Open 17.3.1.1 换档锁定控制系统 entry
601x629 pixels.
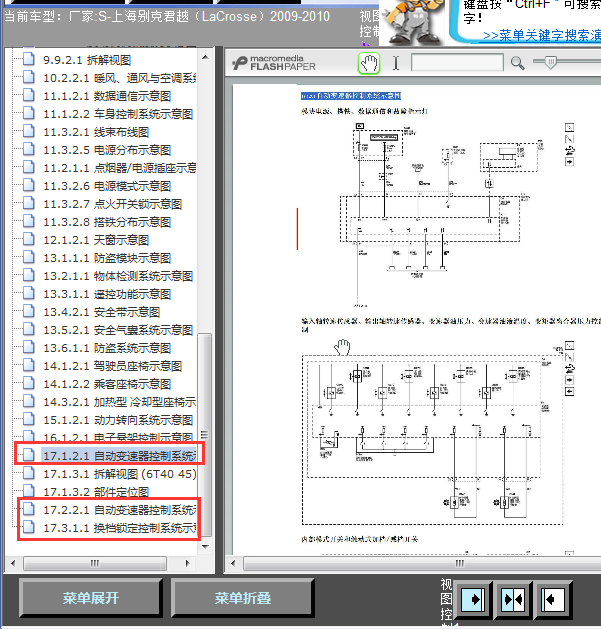(x=120, y=528)
